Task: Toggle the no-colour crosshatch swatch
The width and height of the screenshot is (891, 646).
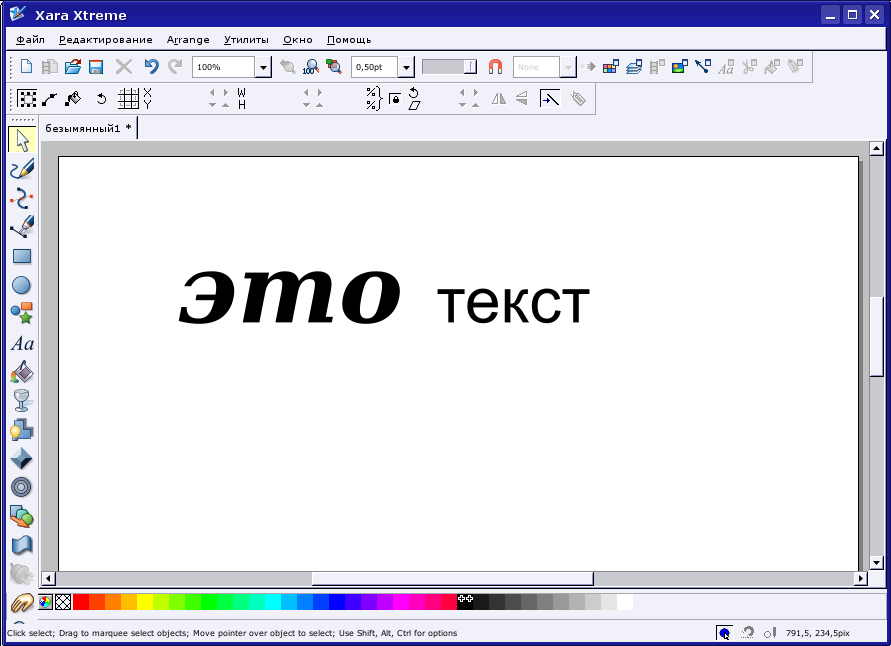Action: coord(63,602)
